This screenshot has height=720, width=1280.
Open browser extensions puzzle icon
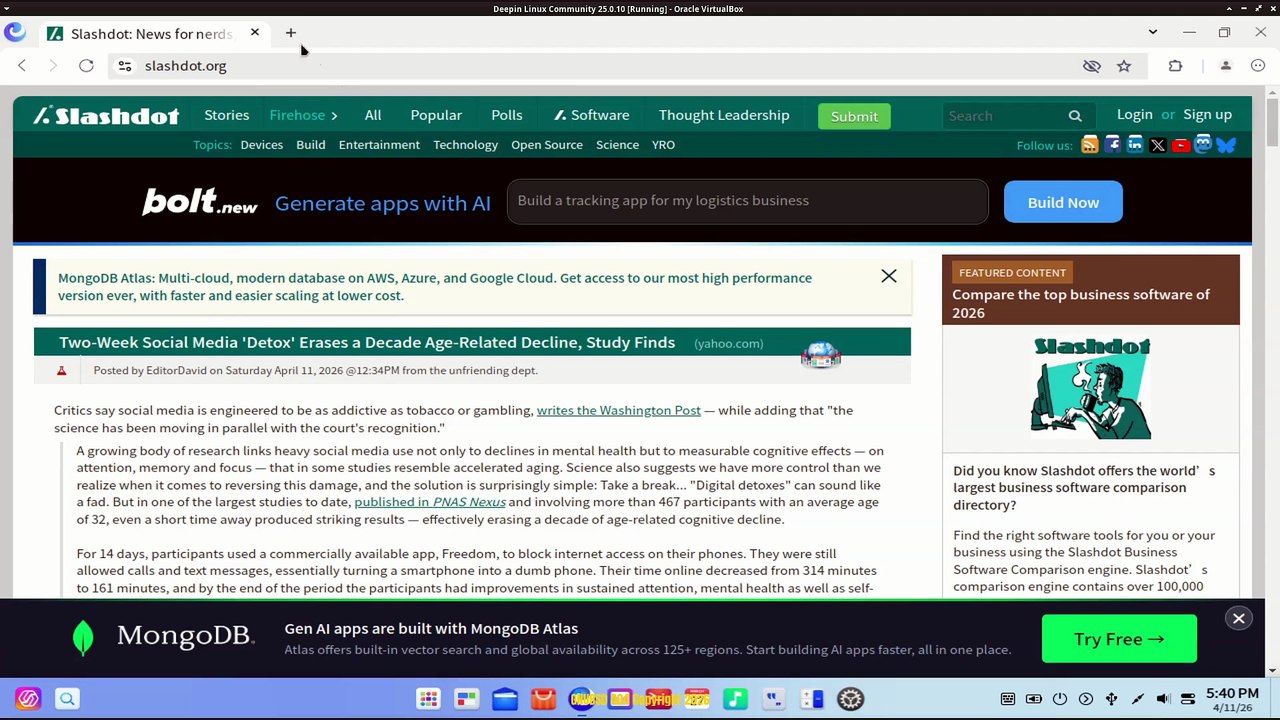1175,66
